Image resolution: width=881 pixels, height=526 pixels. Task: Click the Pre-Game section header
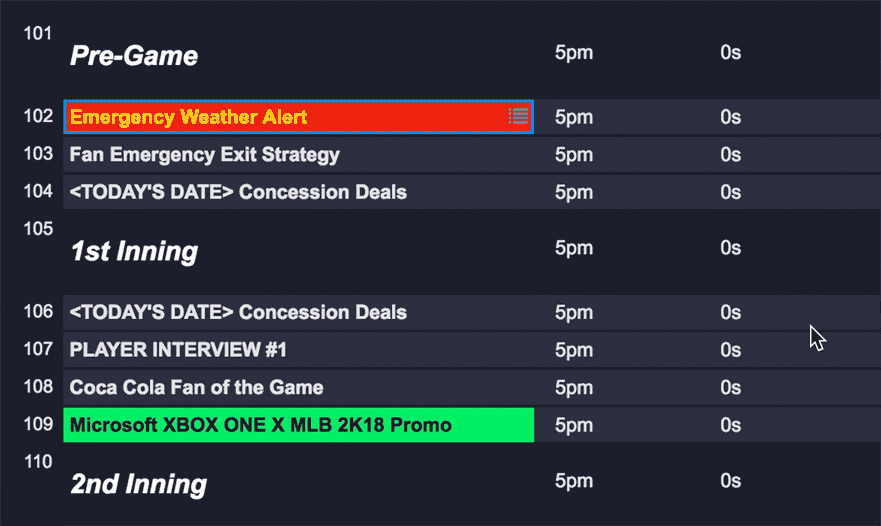coord(134,56)
